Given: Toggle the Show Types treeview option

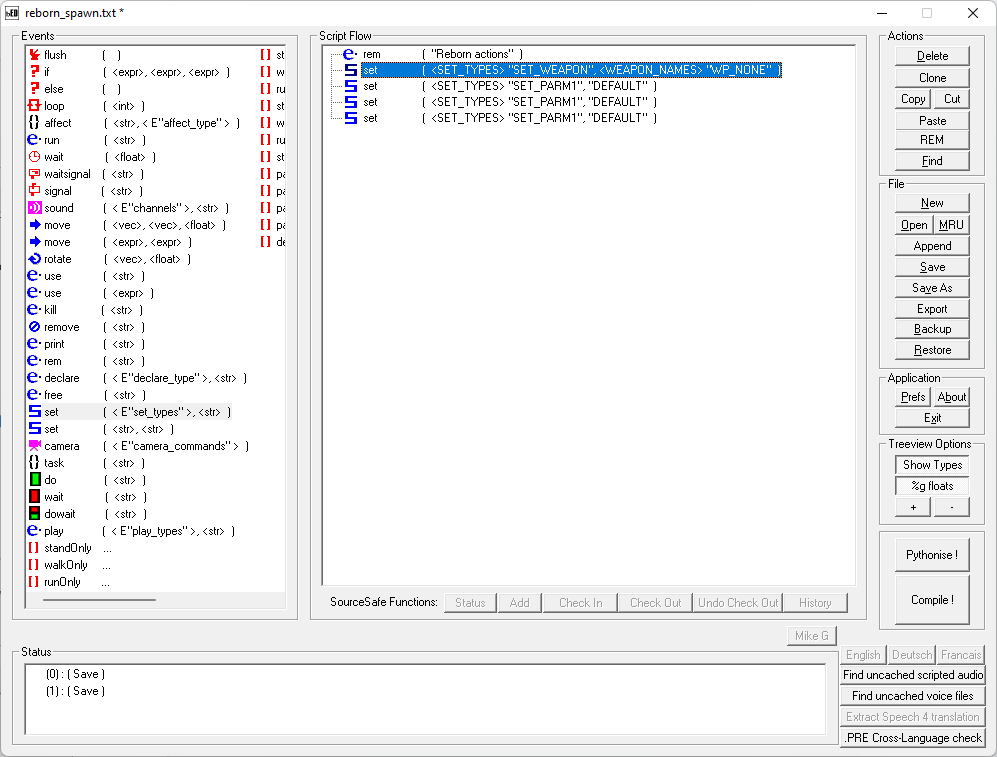Looking at the screenshot, I should pos(932,465).
